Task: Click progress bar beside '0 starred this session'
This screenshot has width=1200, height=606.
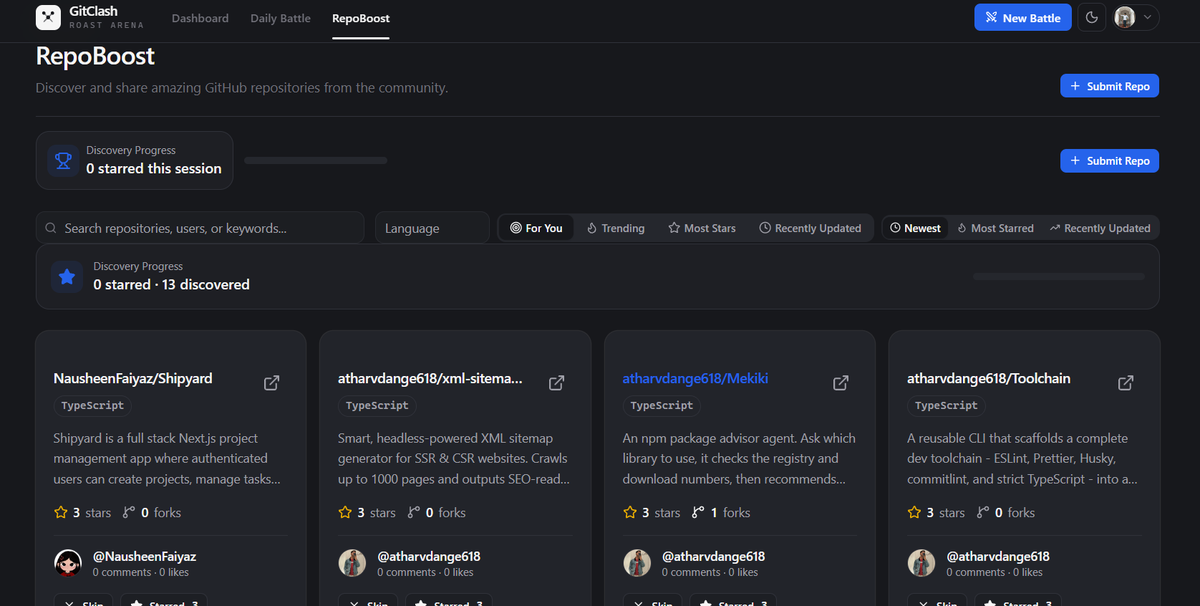Action: (x=316, y=160)
